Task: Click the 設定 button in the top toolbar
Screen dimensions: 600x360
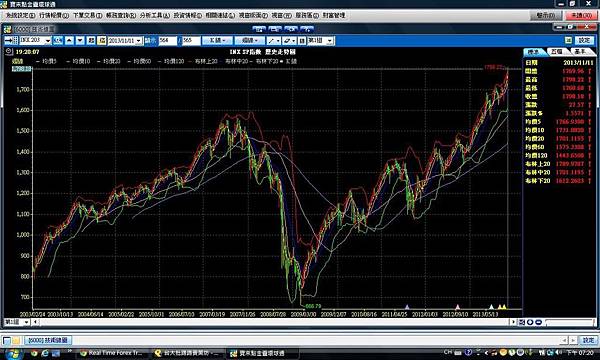Action: coord(584,41)
